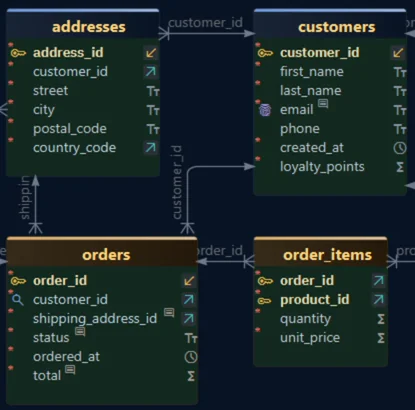
Task: Click the unique index icon beside email
Action: 265,110
